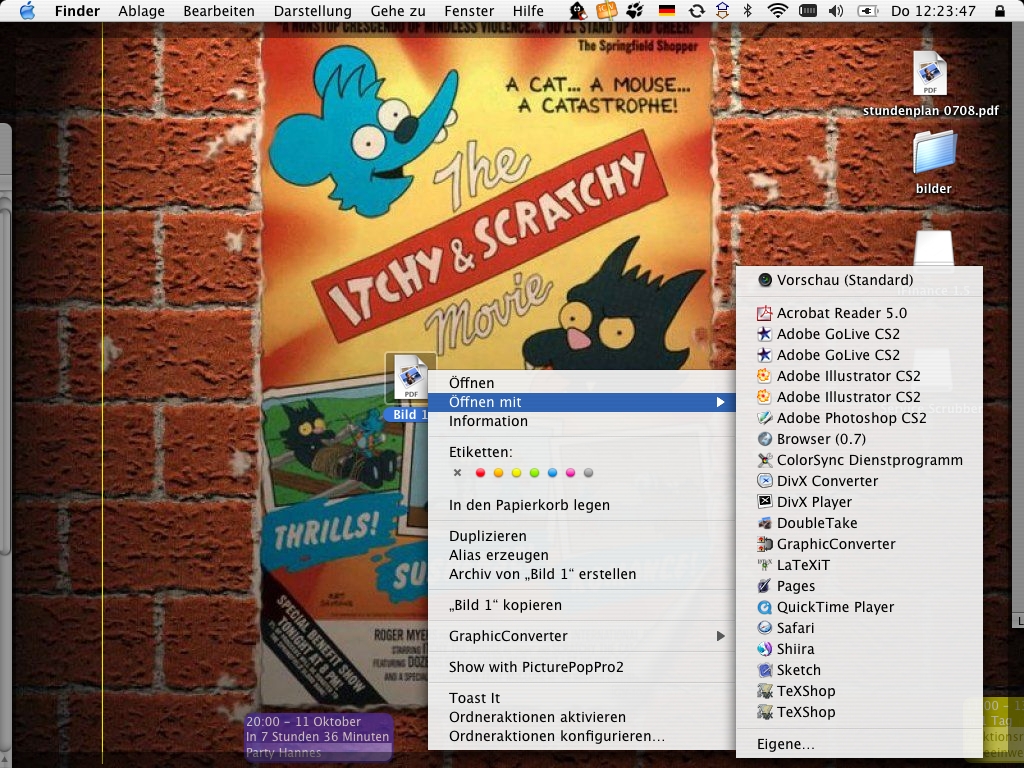The image size is (1024, 768).
Task: Open the Bearbeiten menu
Action: (219, 11)
